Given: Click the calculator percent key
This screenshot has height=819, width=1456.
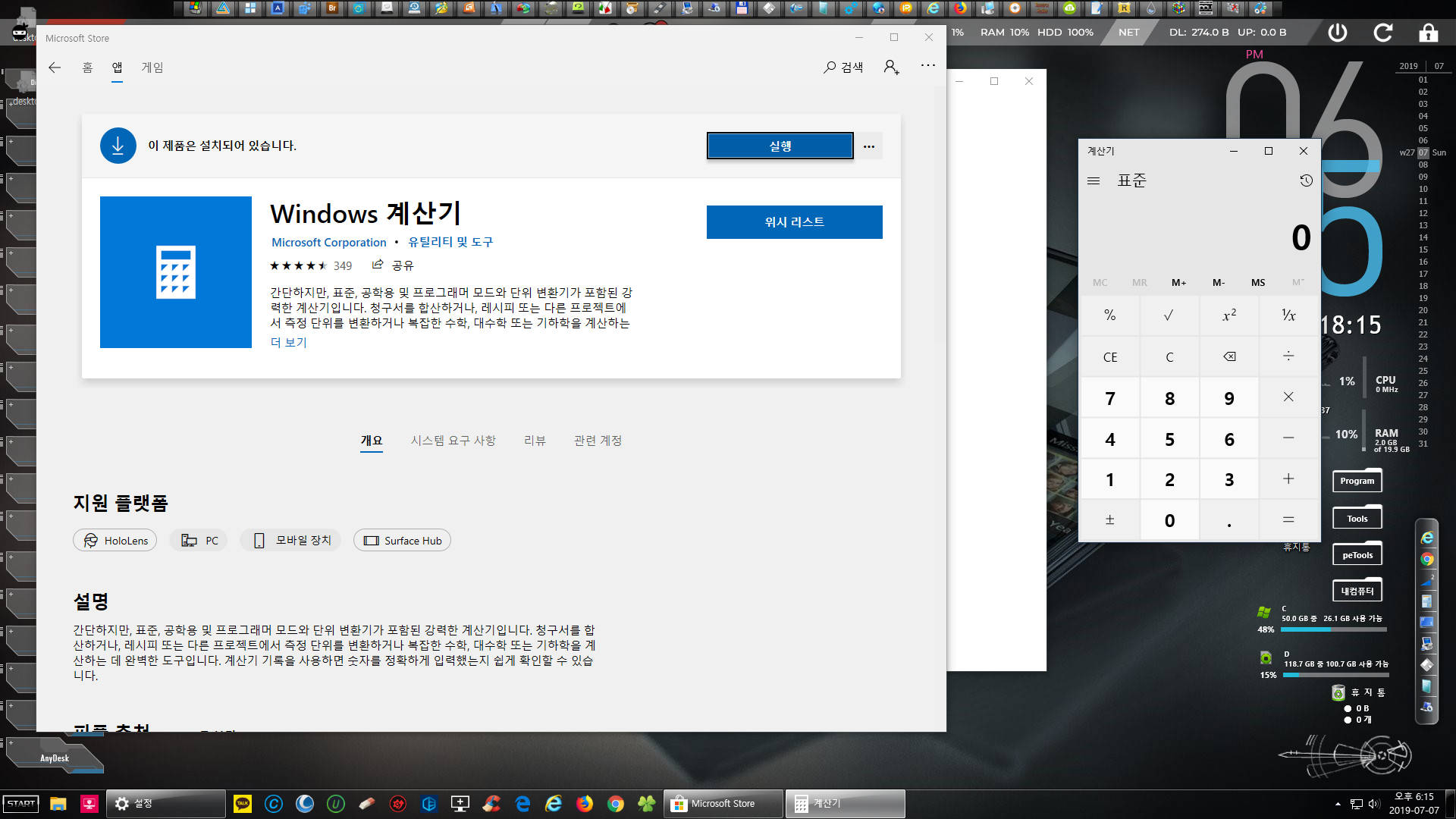Looking at the screenshot, I should pyautogui.click(x=1109, y=315).
